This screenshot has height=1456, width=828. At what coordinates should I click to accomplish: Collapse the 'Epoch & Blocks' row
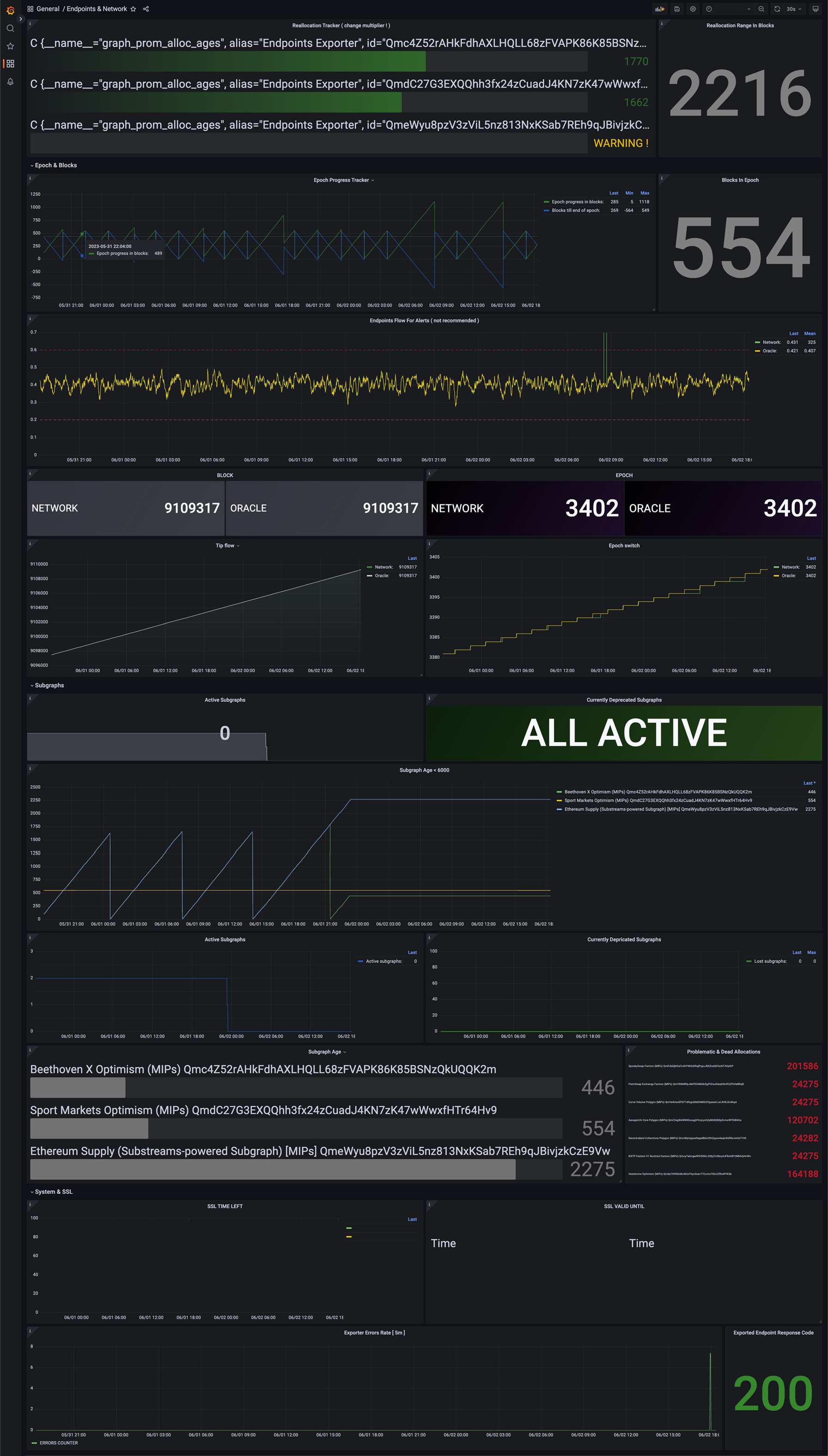pos(54,165)
